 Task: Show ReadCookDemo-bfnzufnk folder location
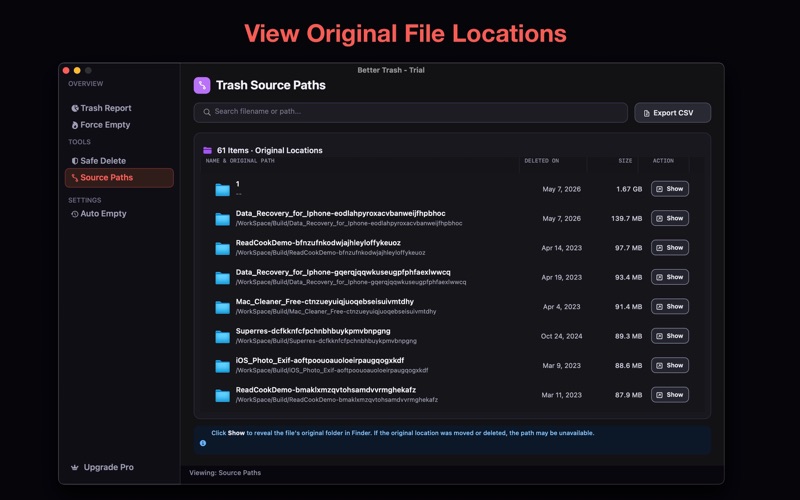(670, 247)
